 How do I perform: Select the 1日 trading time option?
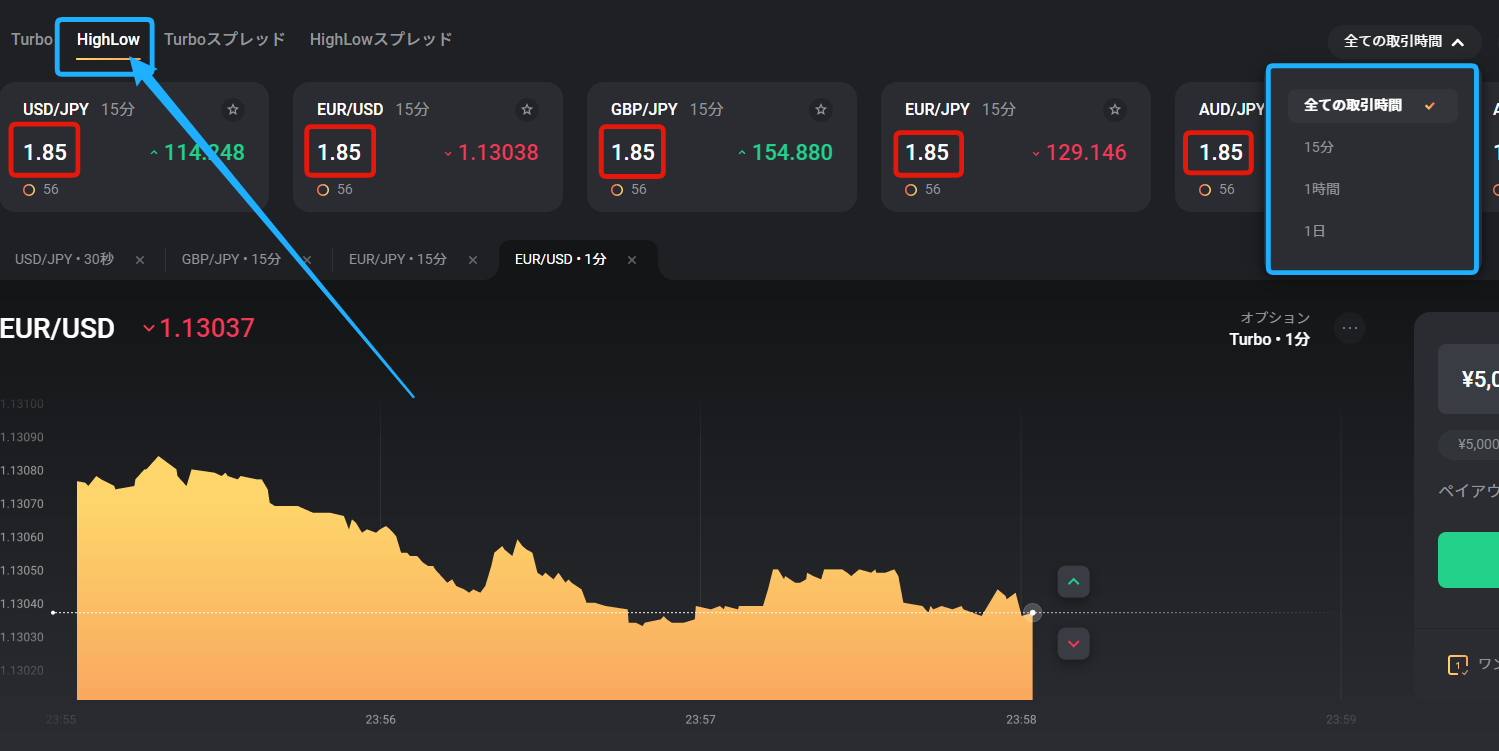[x=1315, y=231]
